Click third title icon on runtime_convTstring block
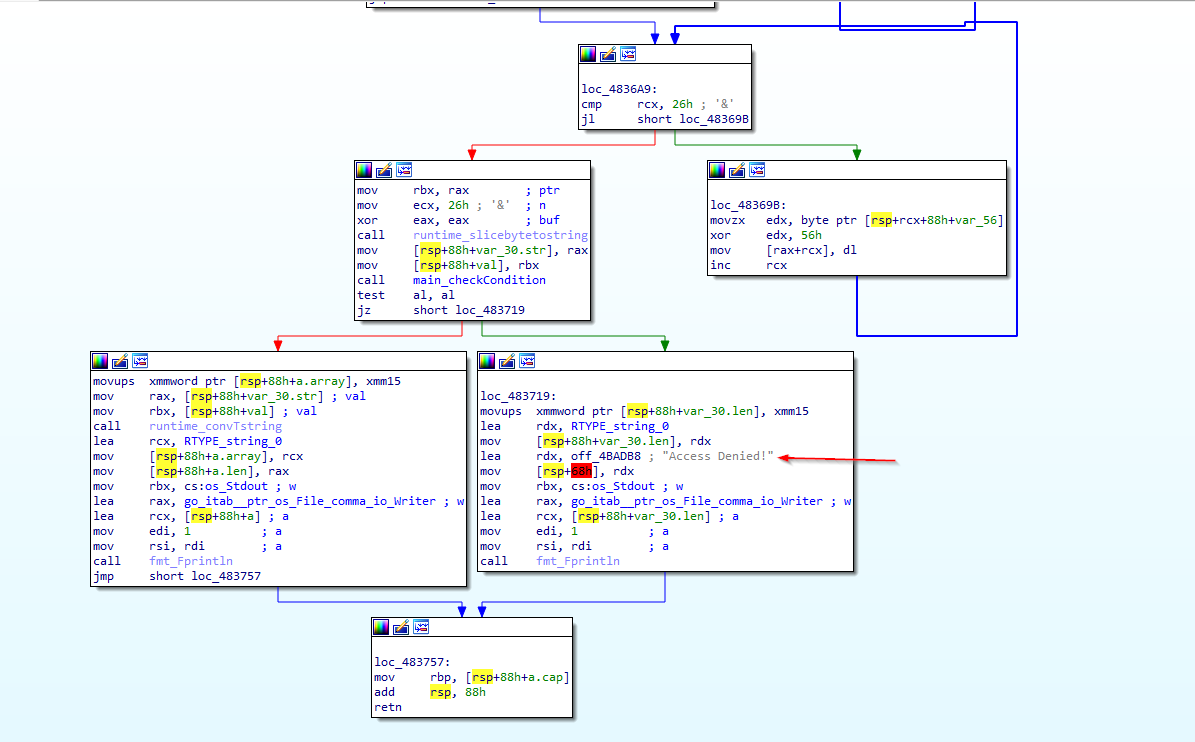This screenshot has height=742, width=1195. coord(140,361)
